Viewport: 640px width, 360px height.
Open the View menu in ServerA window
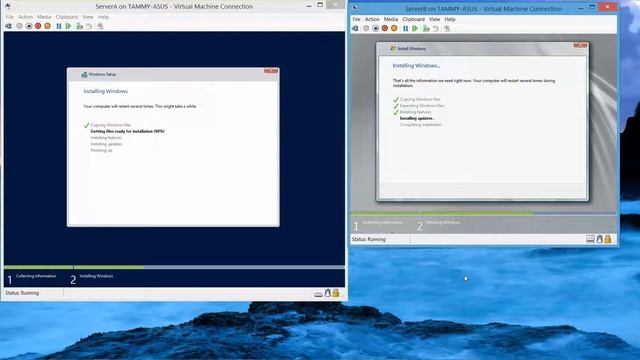tap(88, 17)
